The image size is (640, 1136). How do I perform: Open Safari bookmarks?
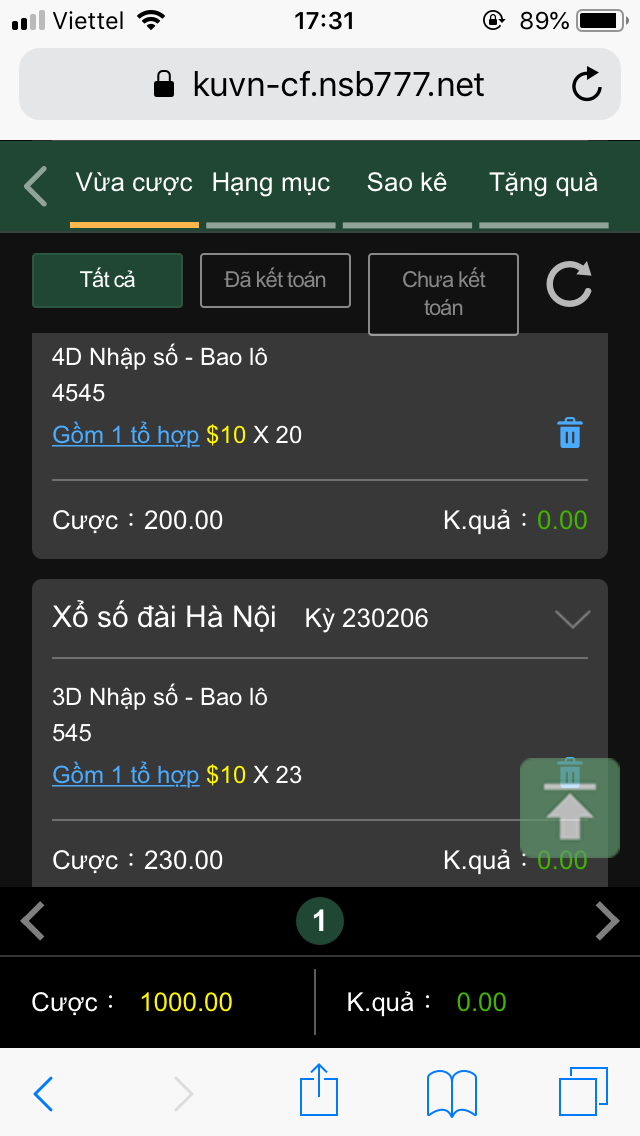point(451,1092)
